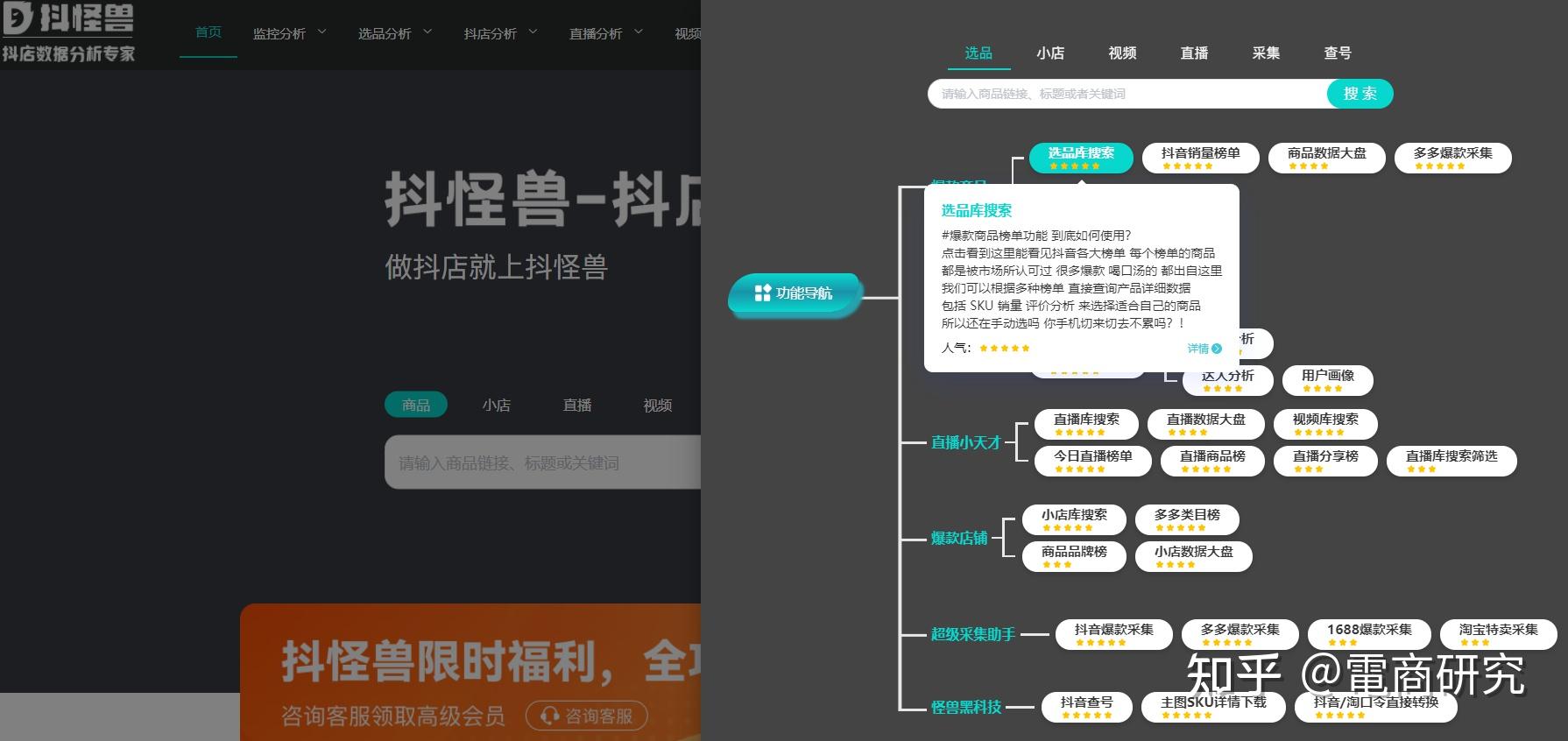Image resolution: width=1568 pixels, height=741 pixels.
Task: Click the 抖怪兽 logo in header
Action: coord(68,32)
